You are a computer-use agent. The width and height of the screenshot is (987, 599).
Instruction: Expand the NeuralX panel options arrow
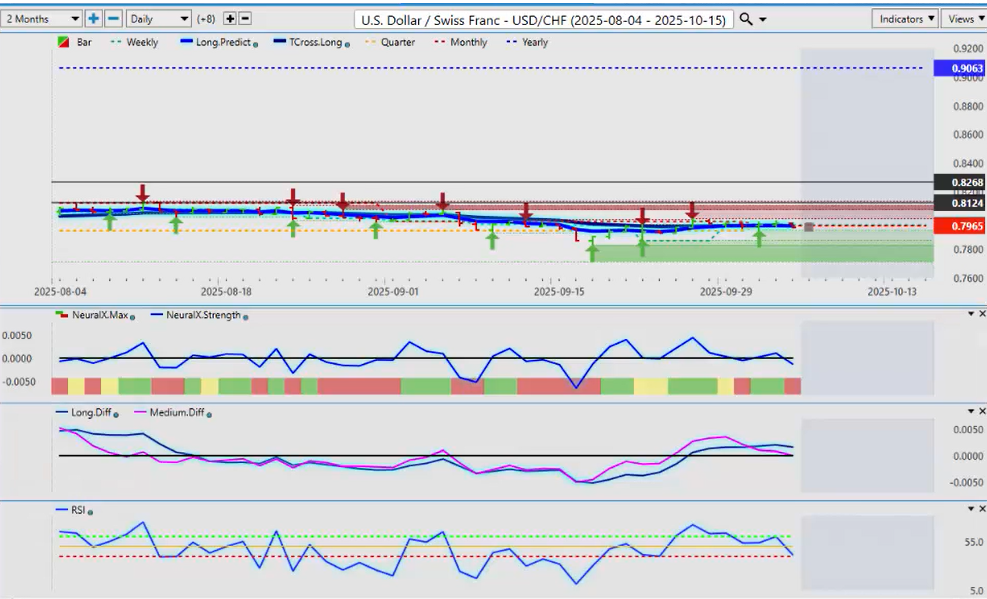point(970,314)
